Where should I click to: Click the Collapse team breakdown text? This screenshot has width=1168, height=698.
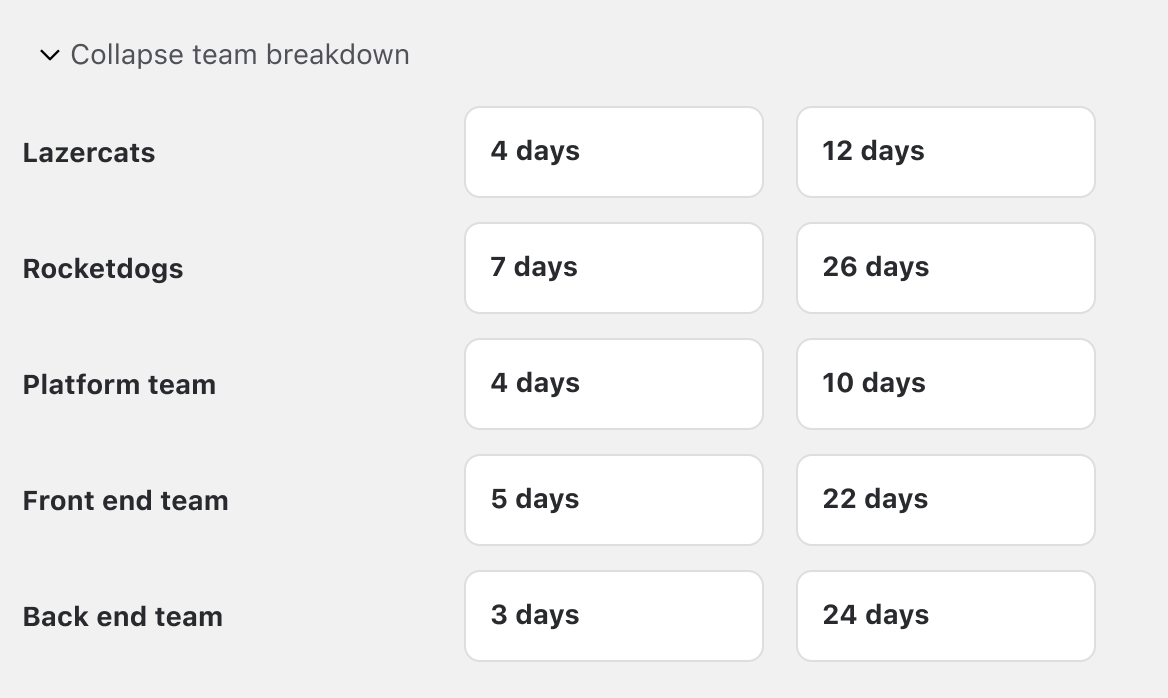pyautogui.click(x=238, y=54)
